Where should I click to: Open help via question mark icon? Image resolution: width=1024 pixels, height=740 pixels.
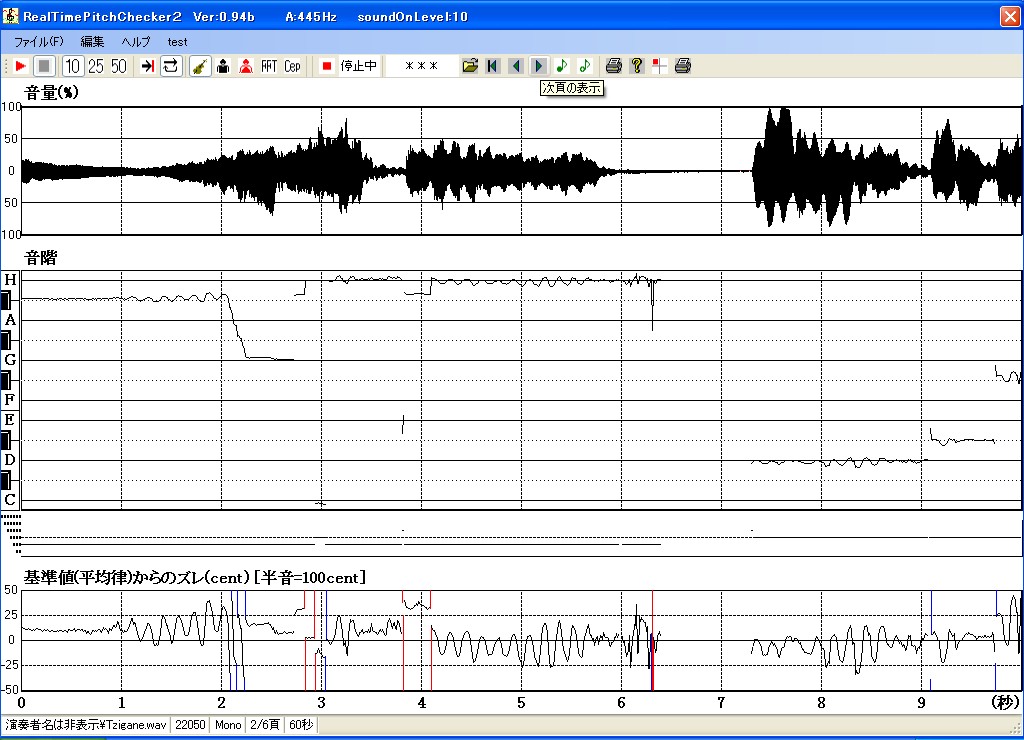point(637,66)
